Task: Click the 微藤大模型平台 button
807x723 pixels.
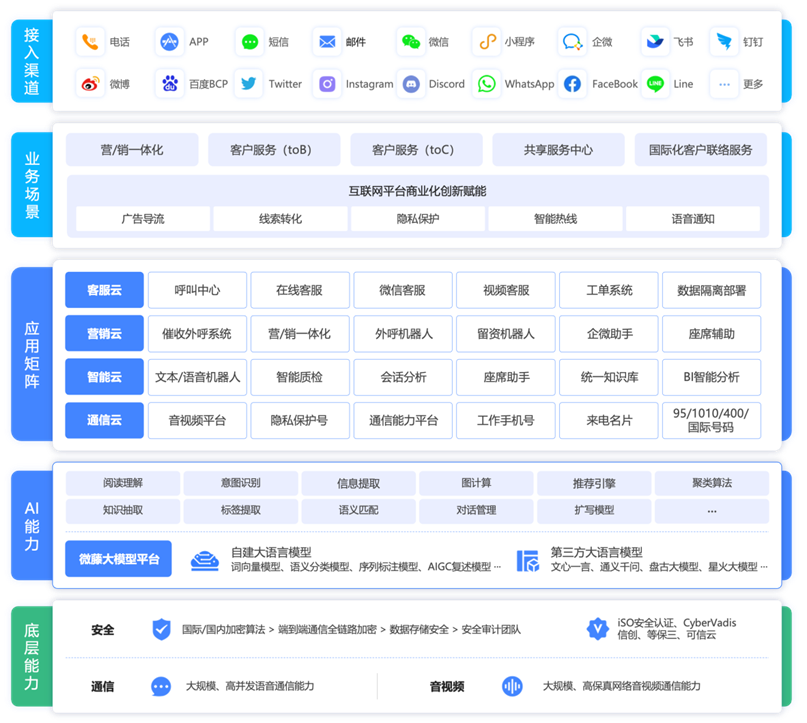Action: pos(118,559)
